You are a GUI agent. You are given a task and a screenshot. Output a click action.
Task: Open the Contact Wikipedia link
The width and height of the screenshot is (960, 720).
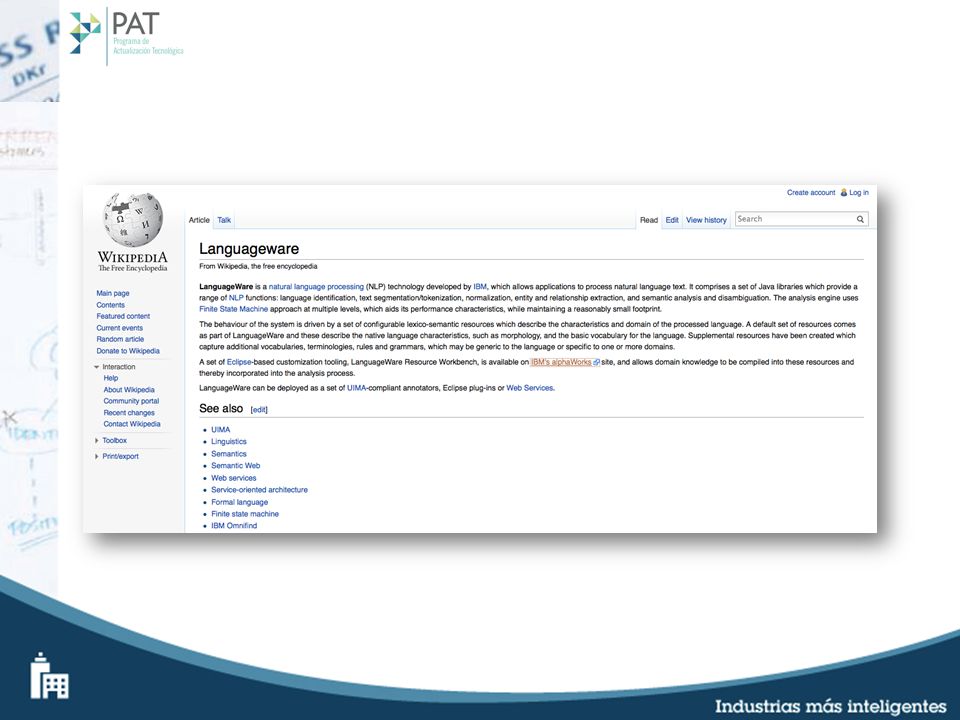[x=132, y=424]
